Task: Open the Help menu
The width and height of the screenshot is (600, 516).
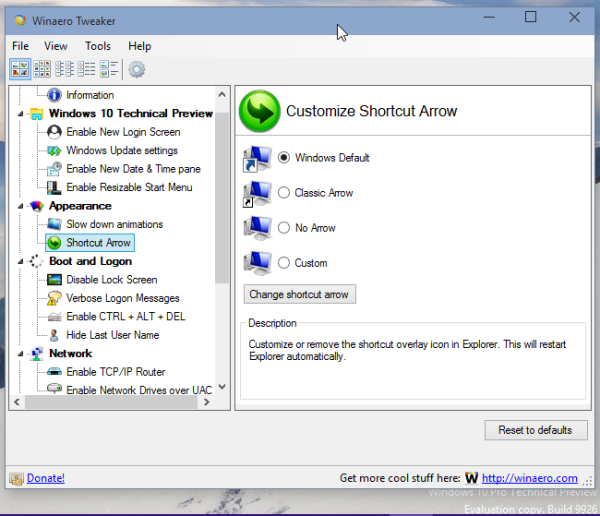Action: pyautogui.click(x=140, y=46)
